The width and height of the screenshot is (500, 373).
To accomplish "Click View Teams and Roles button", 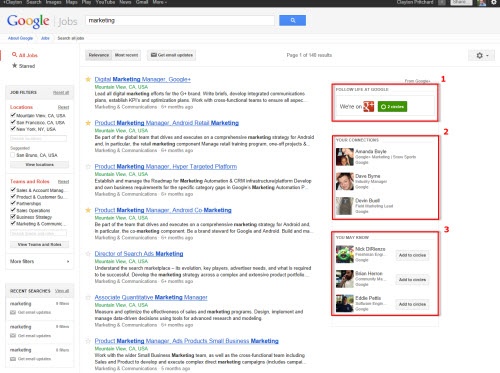I will coord(39,244).
